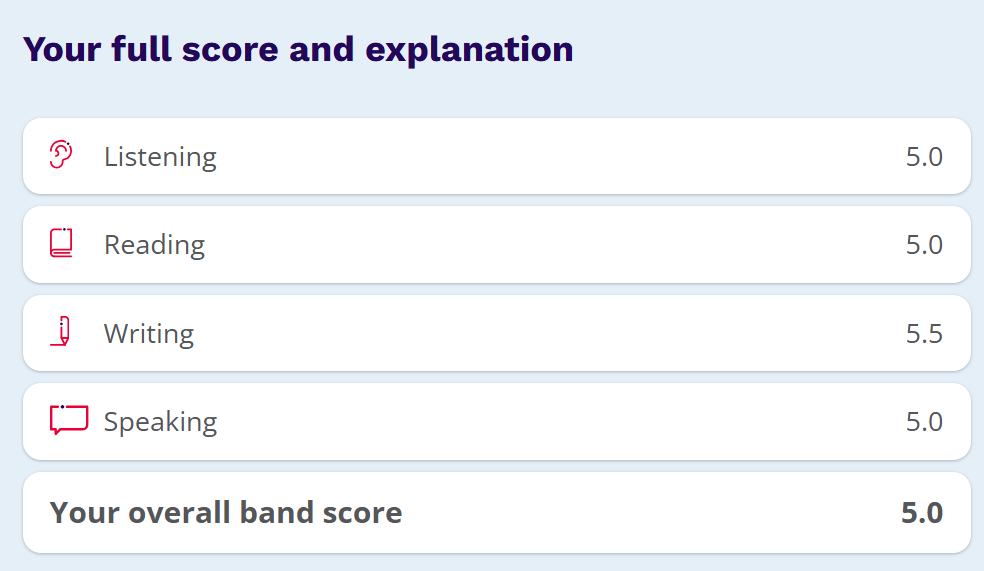Click the Writing score value 5.5
Screen dimensions: 984x571
[x=924, y=333]
